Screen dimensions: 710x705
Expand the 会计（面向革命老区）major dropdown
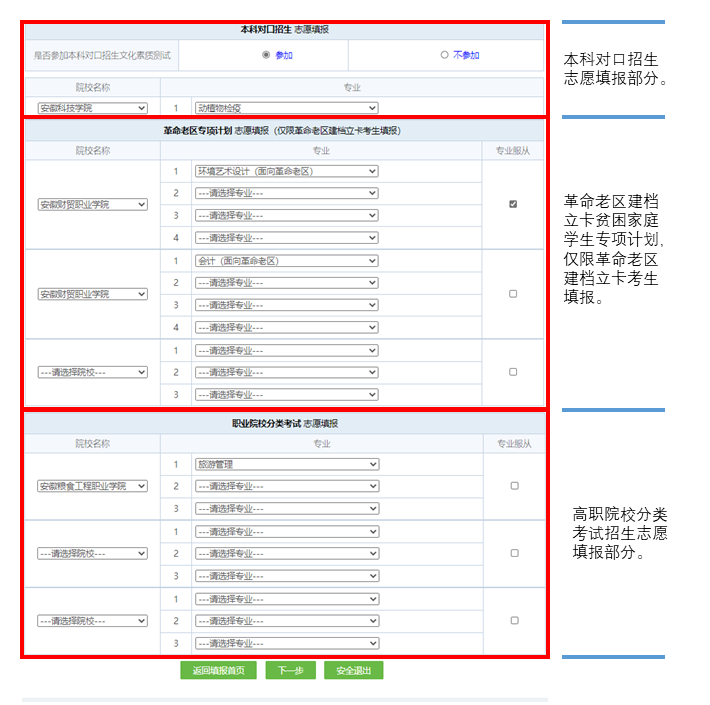tap(286, 261)
